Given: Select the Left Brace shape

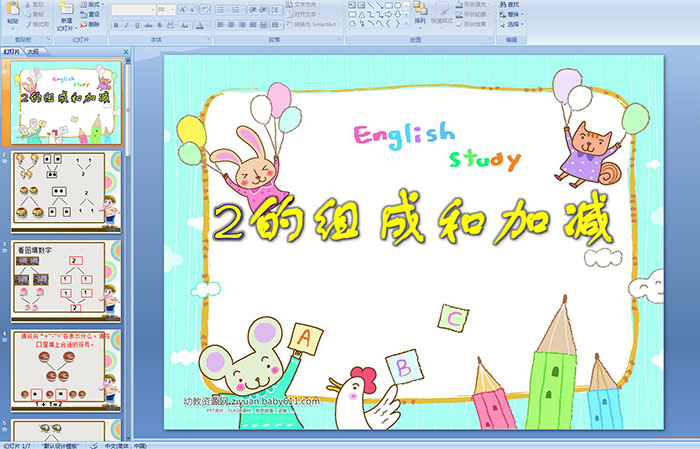Looking at the screenshot, I should (x=388, y=23).
